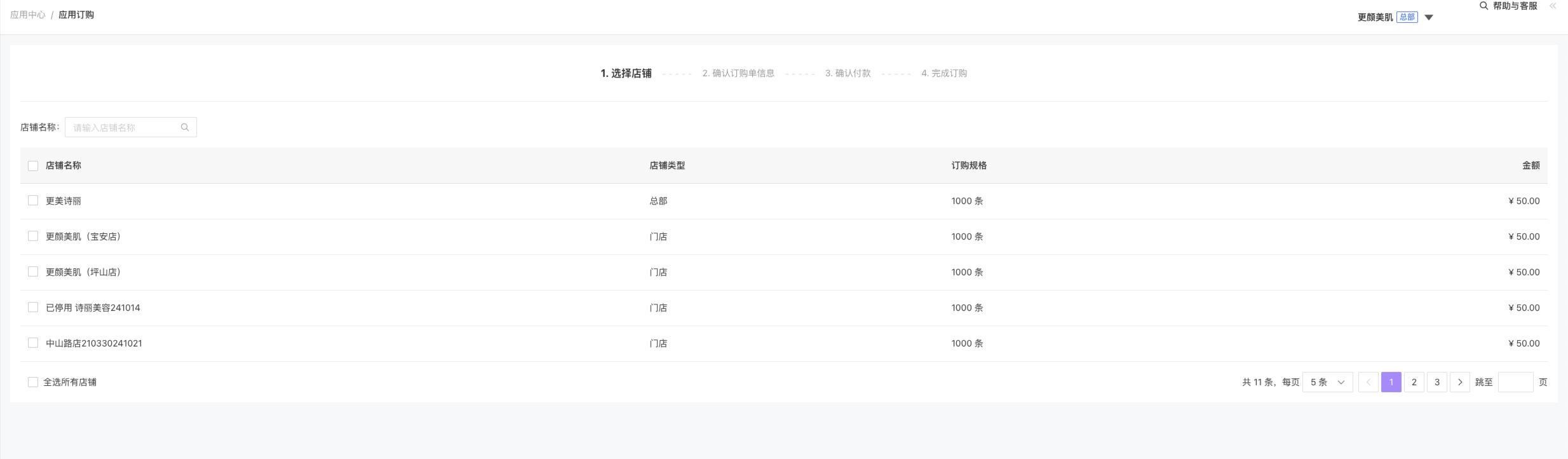The image size is (1568, 459).
Task: Click the search magnifier in store name field
Action: pos(185,127)
